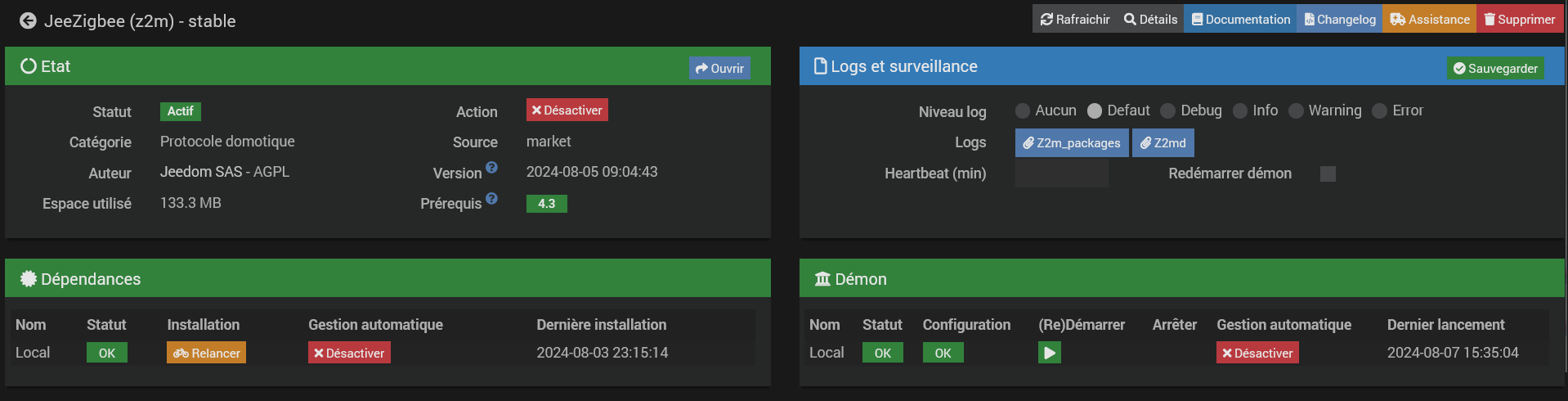
Task: Open the Documentation page
Action: click(1240, 20)
